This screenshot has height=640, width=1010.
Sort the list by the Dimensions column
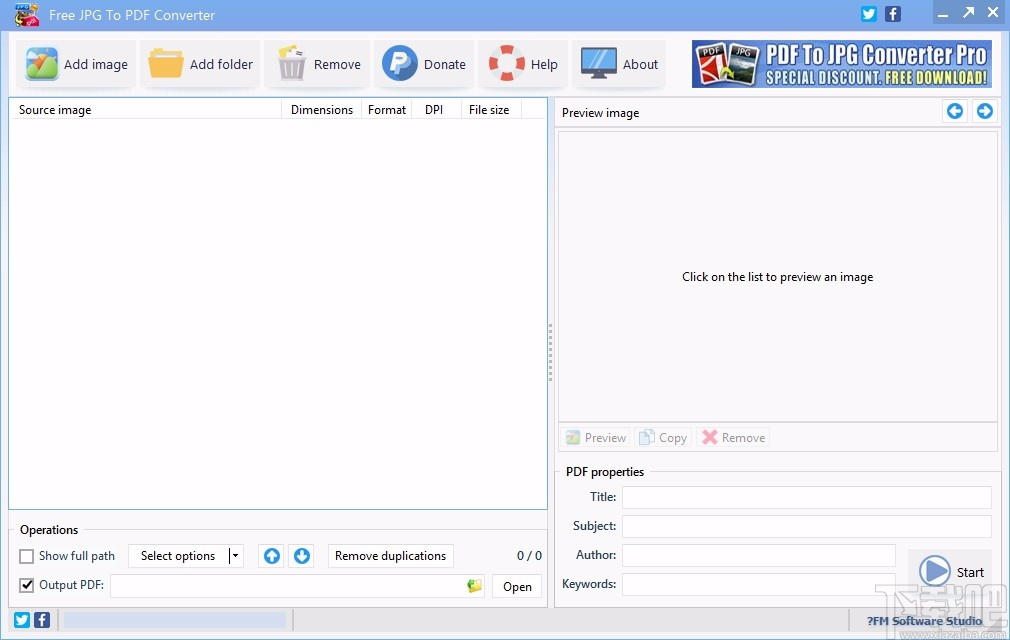321,110
